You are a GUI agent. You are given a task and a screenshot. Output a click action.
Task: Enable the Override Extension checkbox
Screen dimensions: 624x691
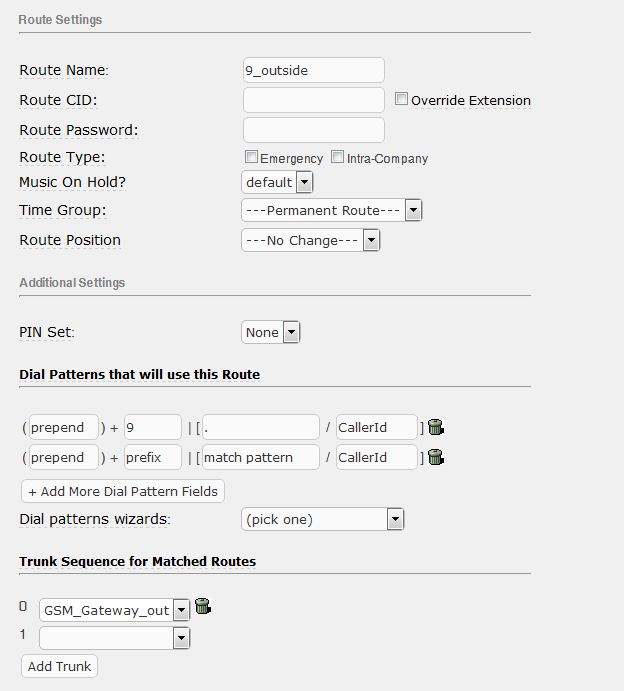(x=402, y=99)
